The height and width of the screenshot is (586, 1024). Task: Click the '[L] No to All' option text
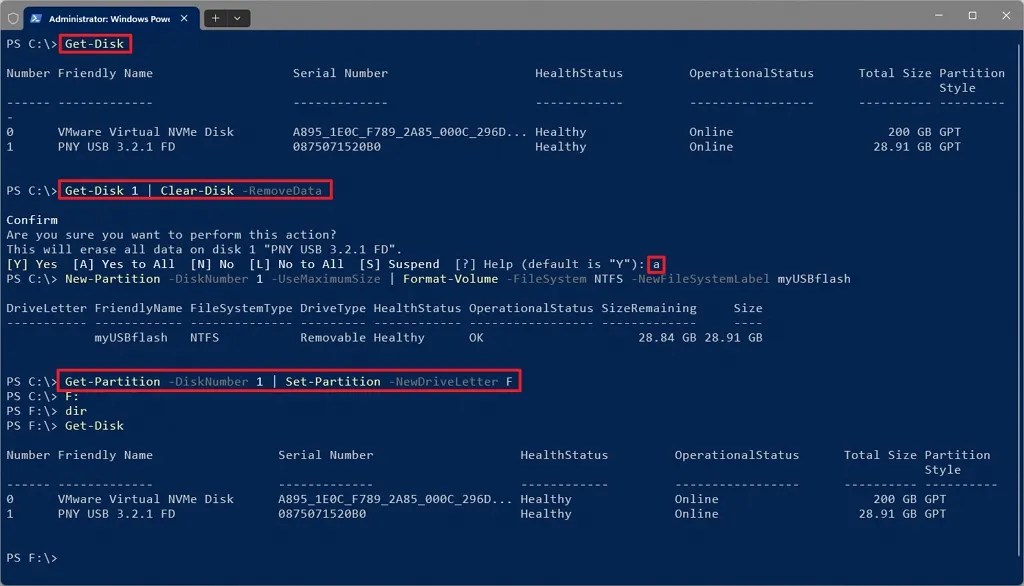click(x=296, y=264)
